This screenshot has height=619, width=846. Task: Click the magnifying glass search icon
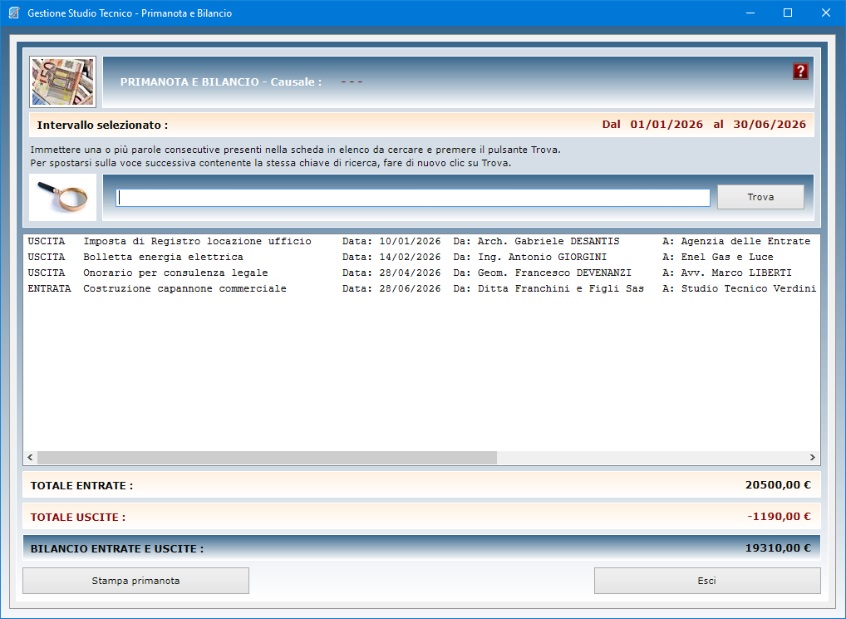[62, 197]
